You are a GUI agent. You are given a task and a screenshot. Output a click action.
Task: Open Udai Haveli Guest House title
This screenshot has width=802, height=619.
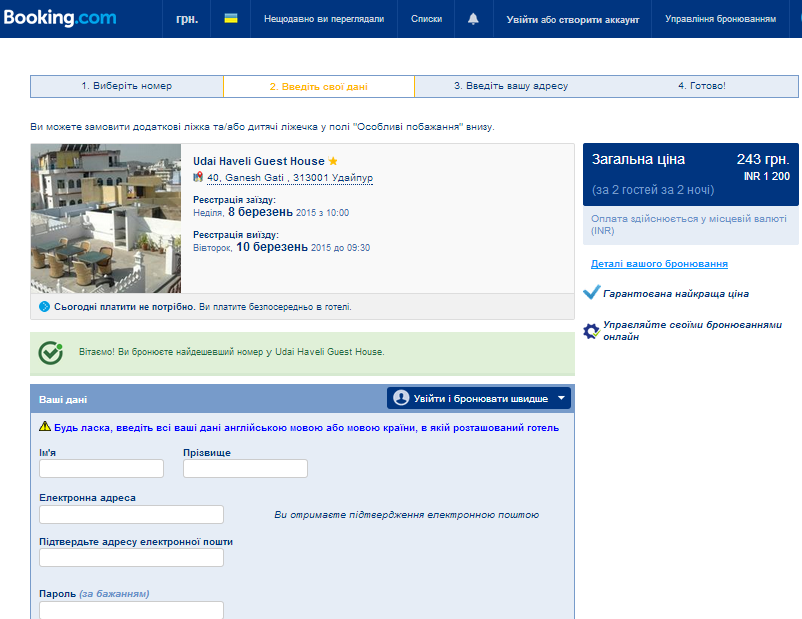pyautogui.click(x=259, y=161)
